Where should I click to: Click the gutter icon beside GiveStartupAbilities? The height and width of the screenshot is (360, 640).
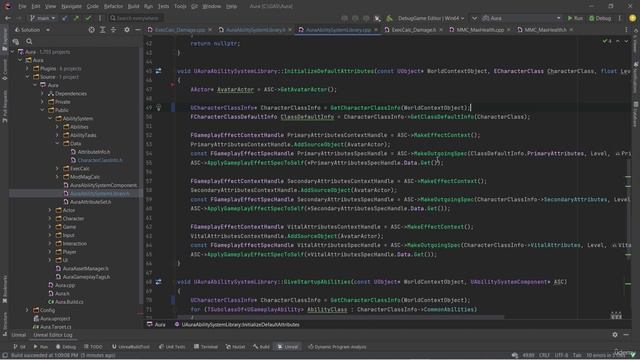point(158,282)
